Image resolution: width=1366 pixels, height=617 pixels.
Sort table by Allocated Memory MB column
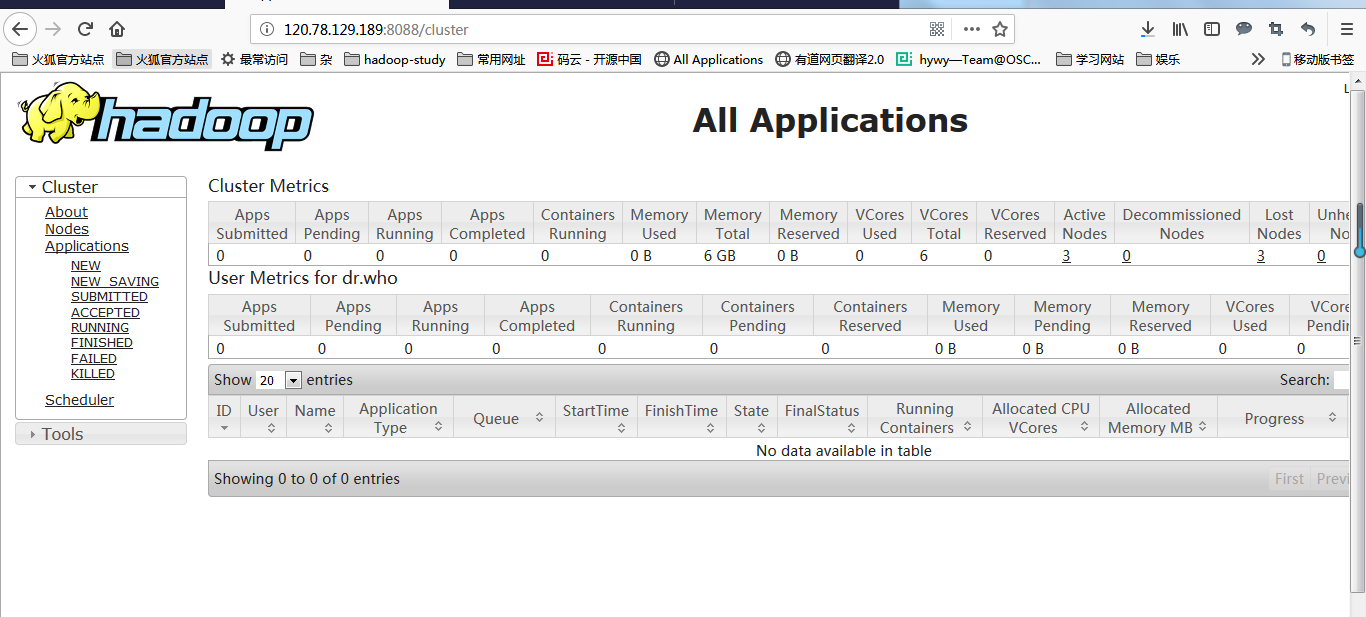(x=1158, y=418)
